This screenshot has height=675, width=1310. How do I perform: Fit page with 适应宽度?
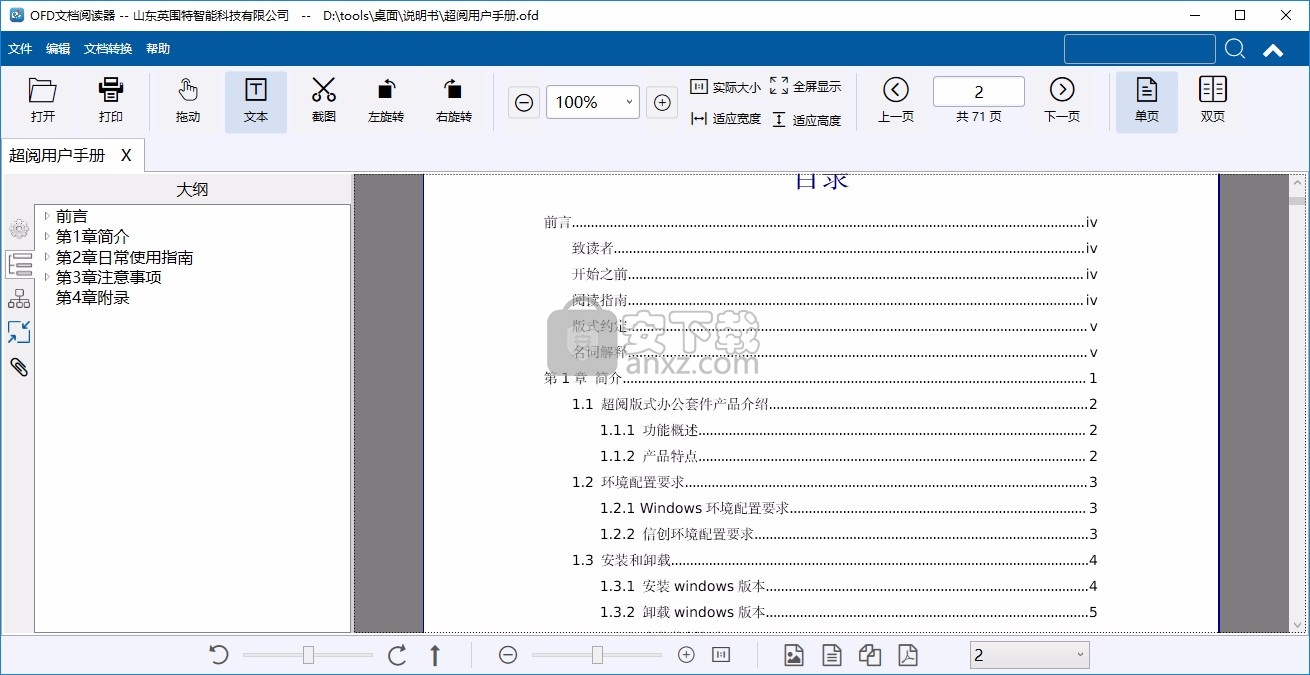[726, 119]
